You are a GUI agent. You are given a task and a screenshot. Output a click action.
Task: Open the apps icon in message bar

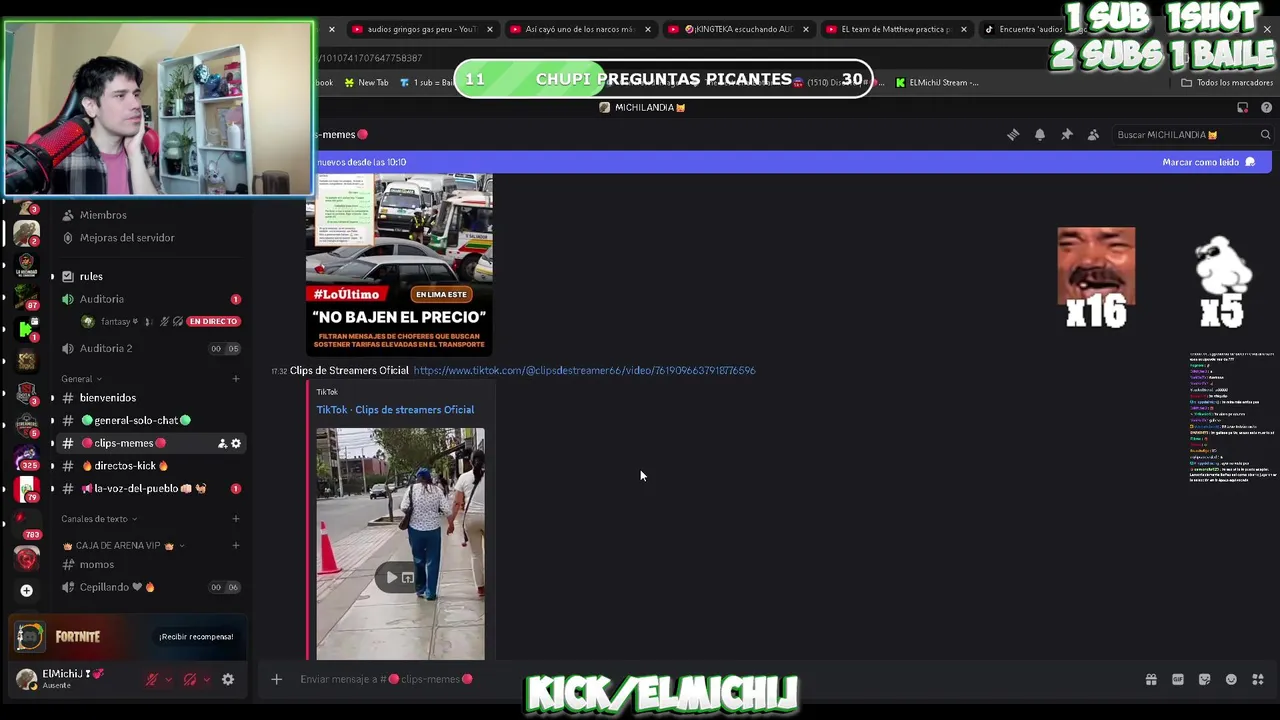coord(1258,679)
